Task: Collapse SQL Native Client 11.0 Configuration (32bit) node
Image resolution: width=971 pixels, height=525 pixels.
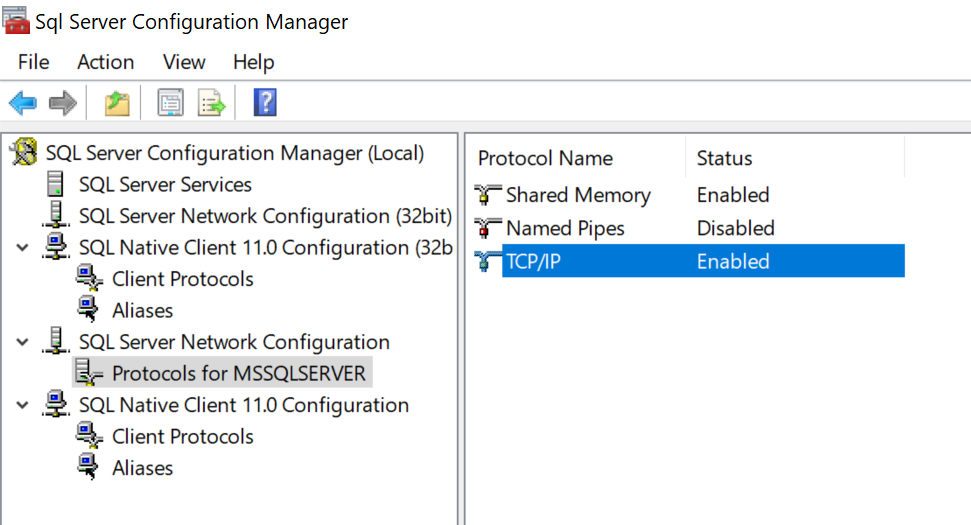Action: [23, 248]
